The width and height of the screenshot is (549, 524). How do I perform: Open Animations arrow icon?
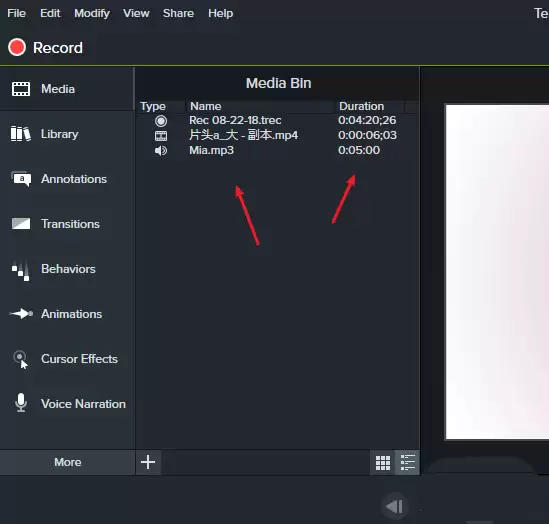pyautogui.click(x=21, y=314)
